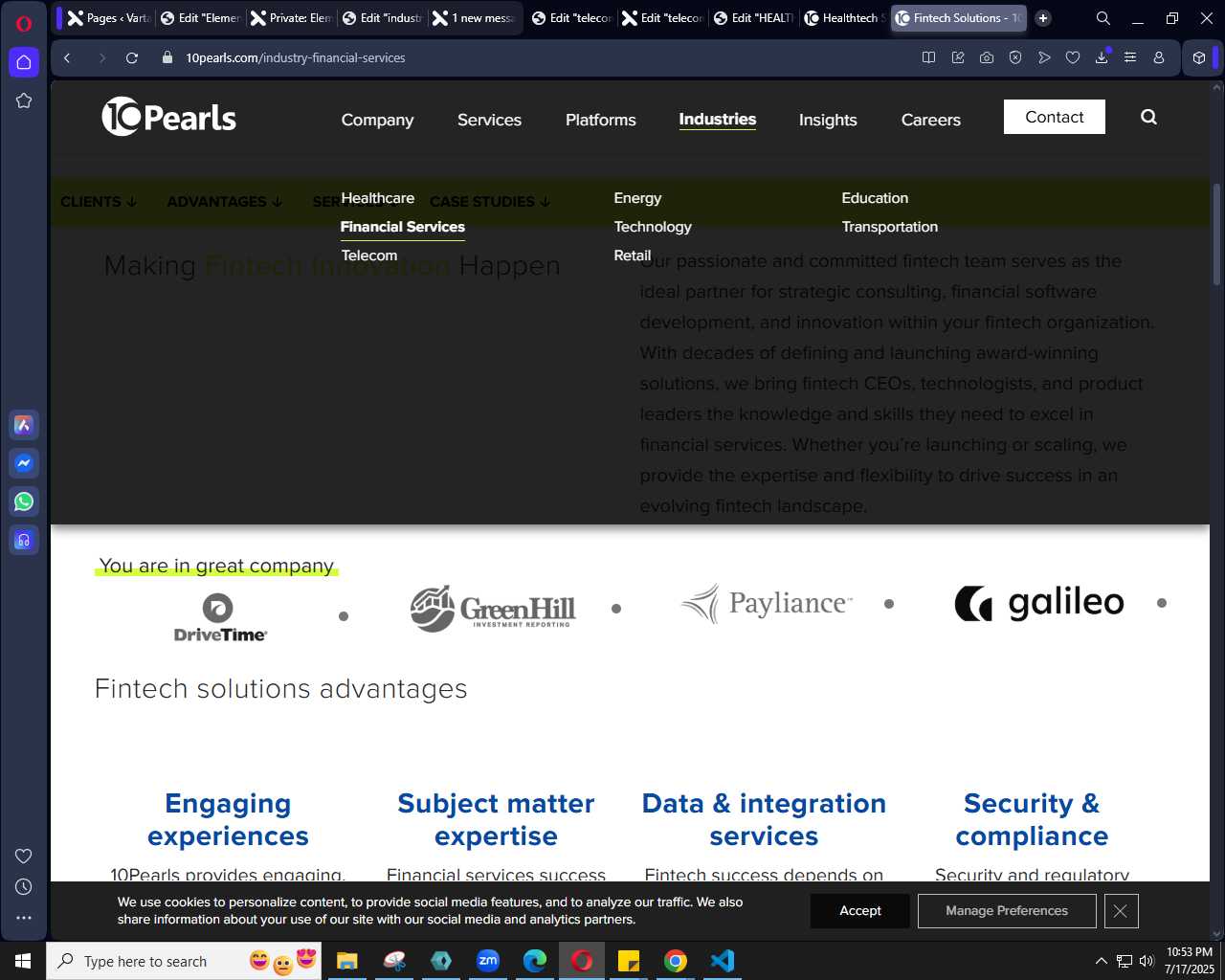
Task: Open Opera menu logo
Action: pos(24,24)
